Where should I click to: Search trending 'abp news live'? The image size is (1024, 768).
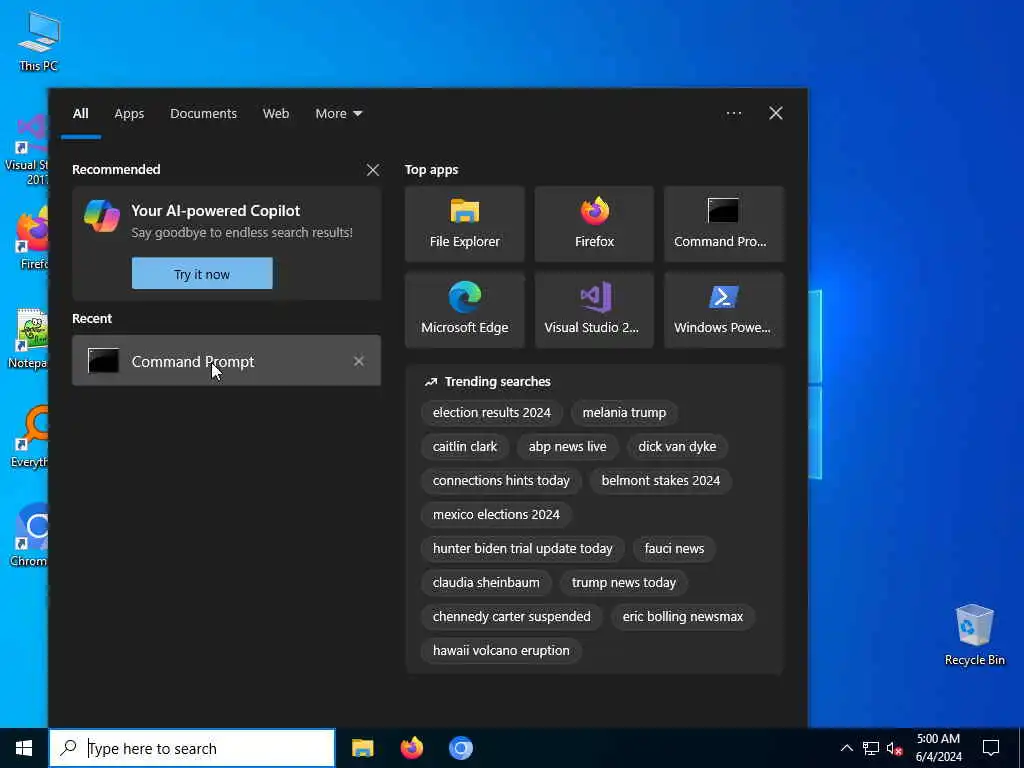tap(567, 447)
